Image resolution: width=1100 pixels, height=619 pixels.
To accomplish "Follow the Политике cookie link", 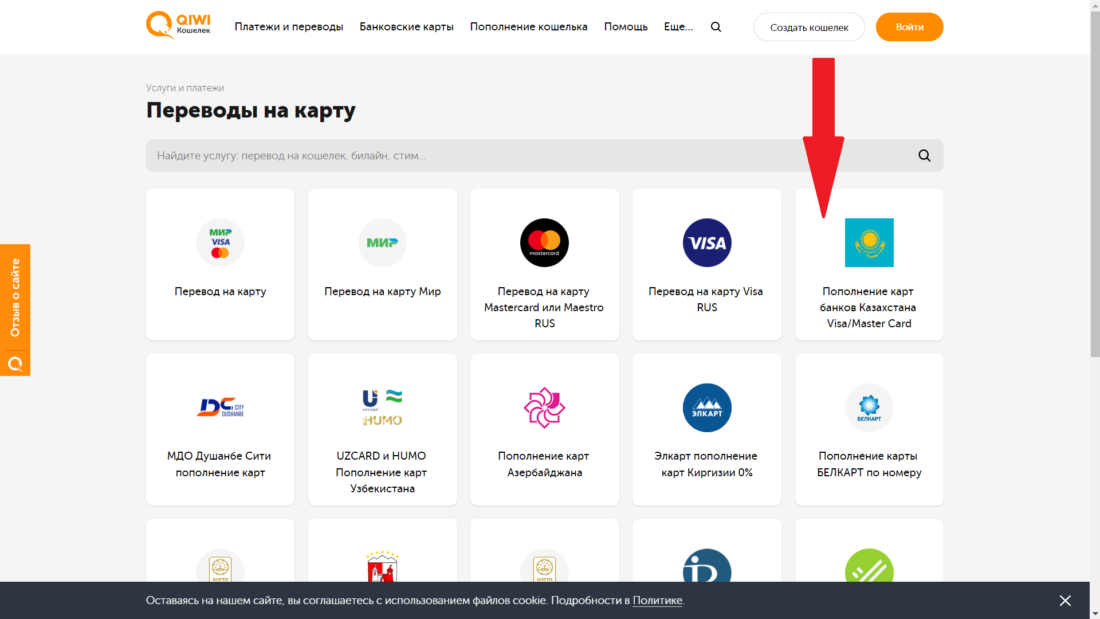I will 657,600.
